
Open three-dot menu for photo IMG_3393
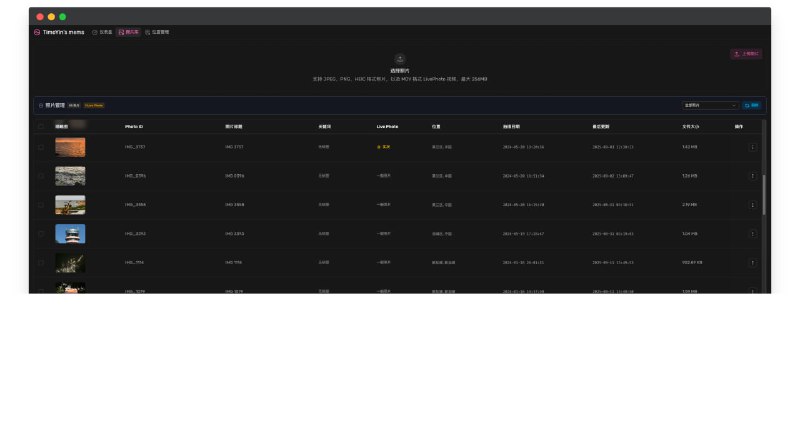(x=752, y=234)
